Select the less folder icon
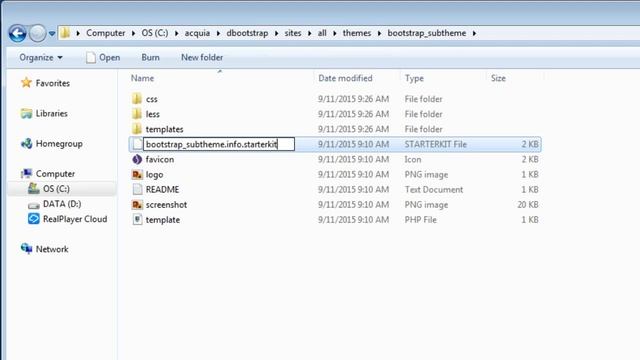 pyautogui.click(x=137, y=114)
